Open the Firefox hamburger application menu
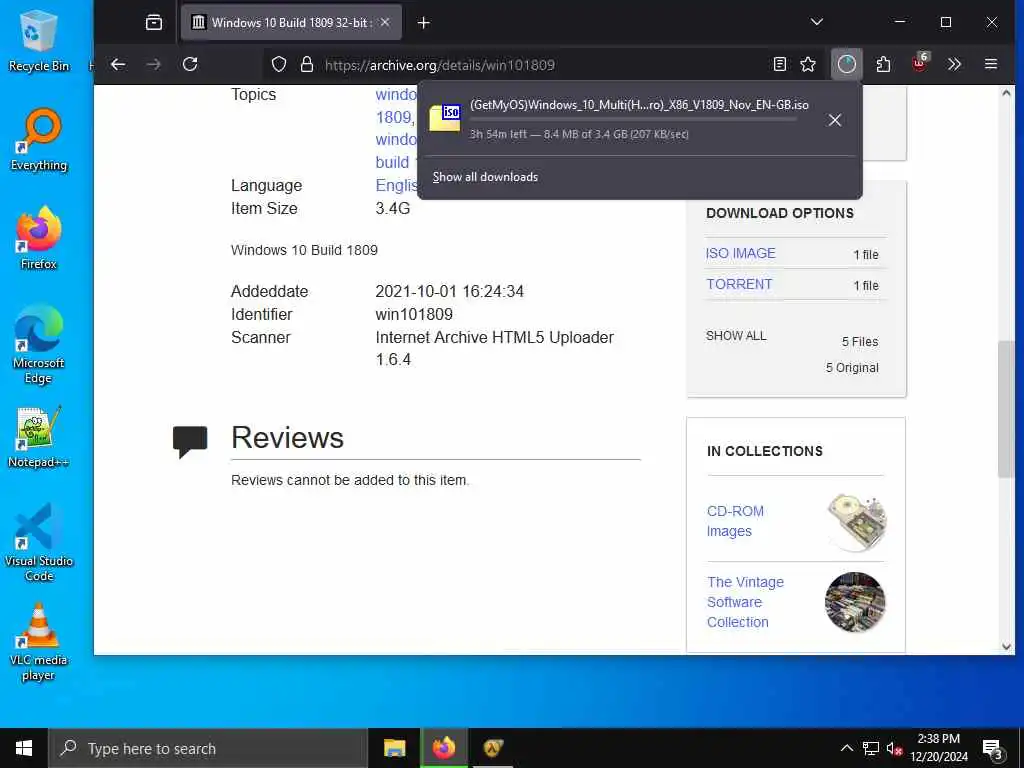The width and height of the screenshot is (1024, 768). click(x=991, y=65)
